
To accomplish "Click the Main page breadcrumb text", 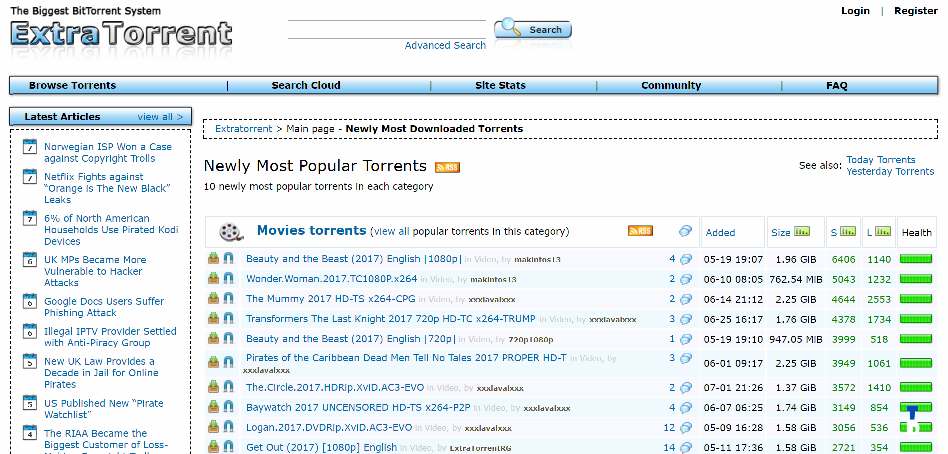I will 310,129.
